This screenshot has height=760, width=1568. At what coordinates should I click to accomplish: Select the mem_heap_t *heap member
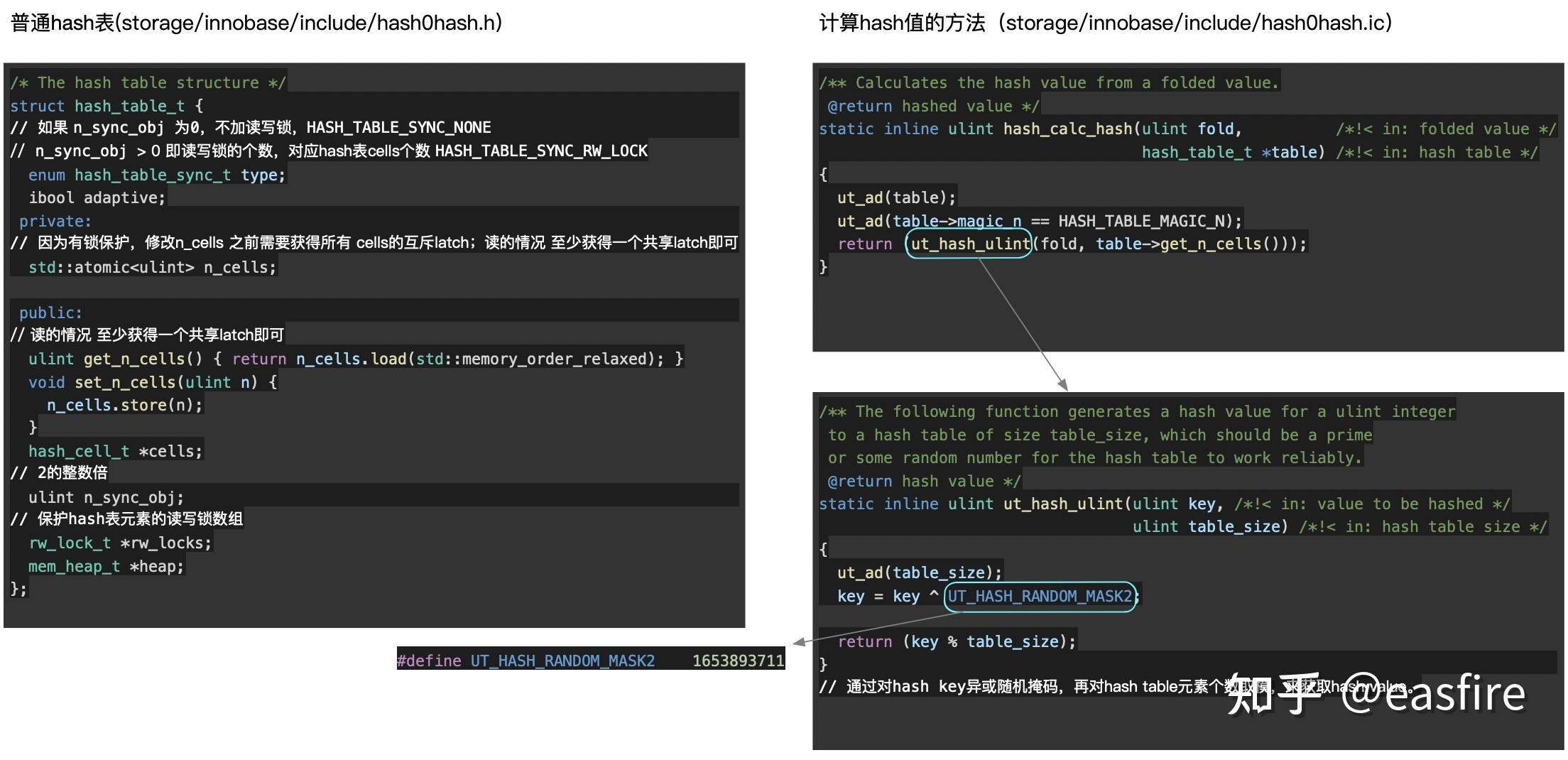(x=105, y=566)
